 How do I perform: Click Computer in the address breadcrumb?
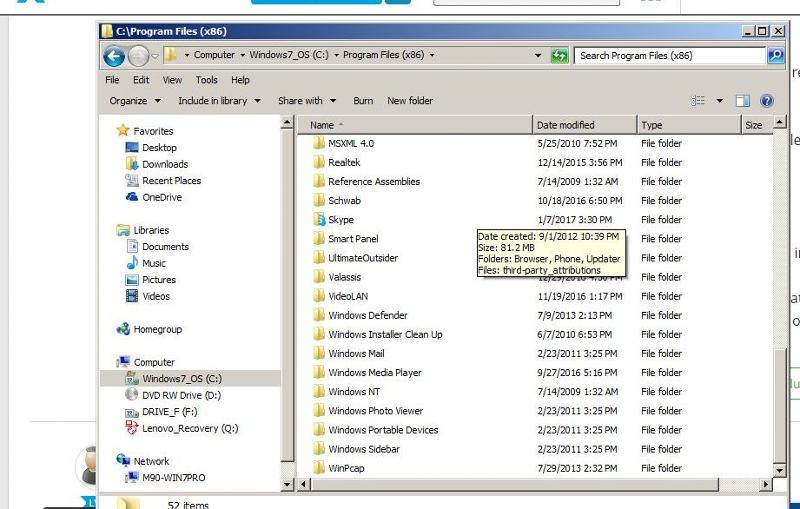coord(214,55)
